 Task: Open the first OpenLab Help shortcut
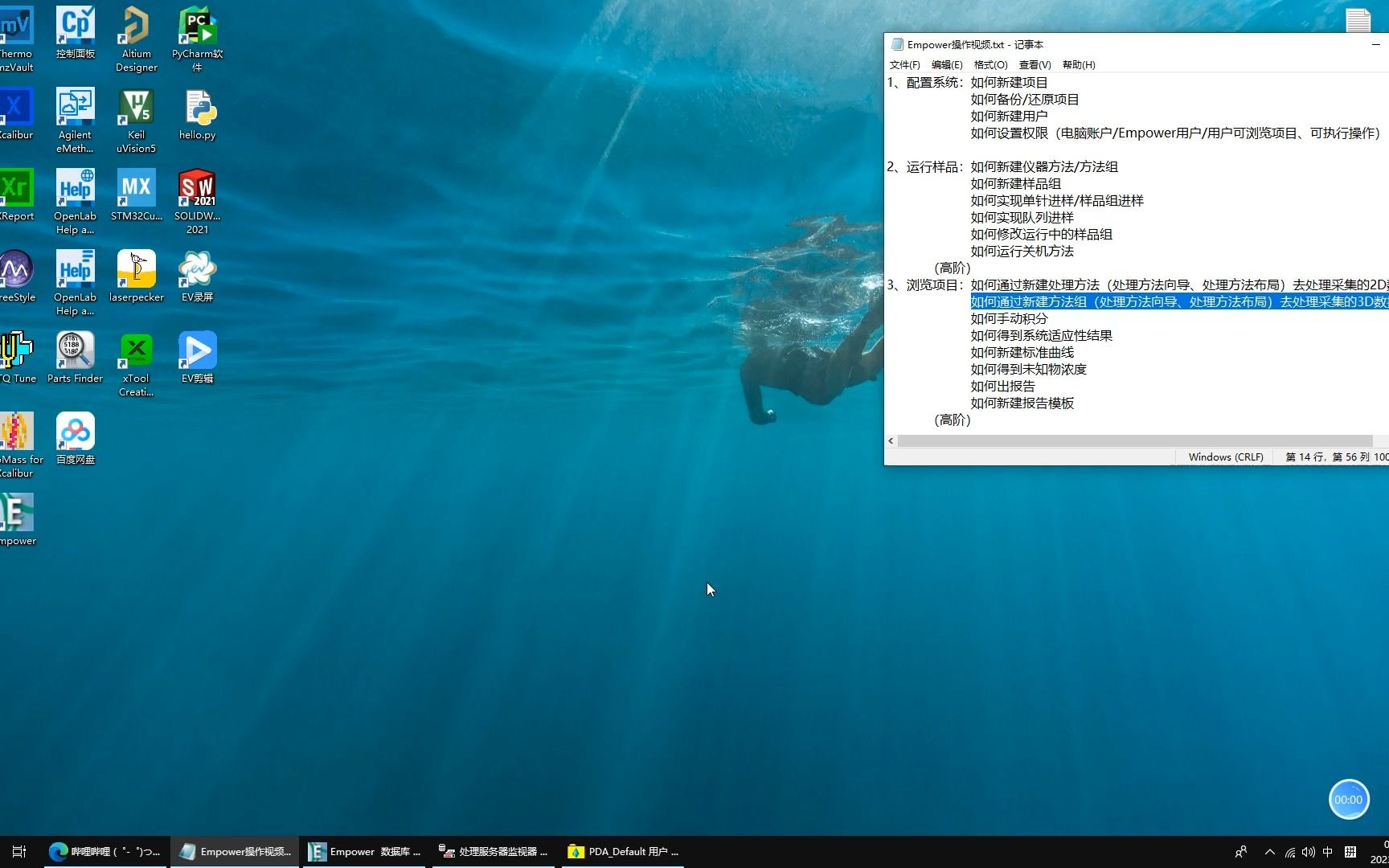tap(76, 202)
